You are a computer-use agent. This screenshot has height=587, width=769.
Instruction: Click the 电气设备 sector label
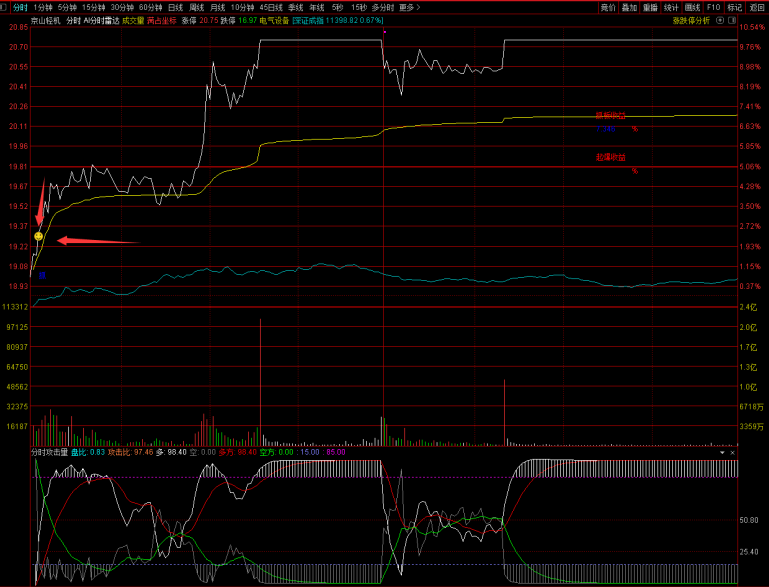tap(274, 21)
